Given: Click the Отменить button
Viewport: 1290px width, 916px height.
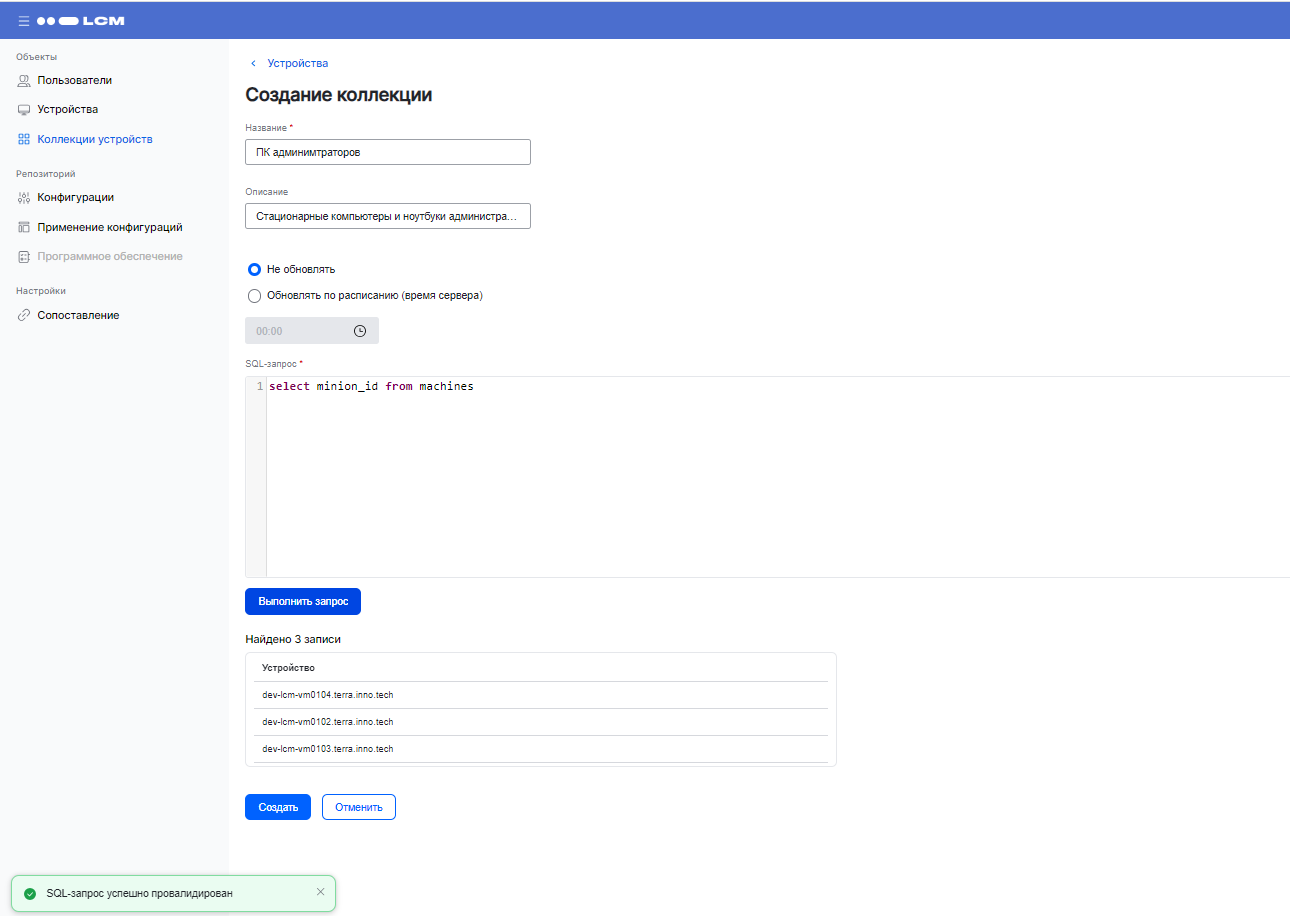Looking at the screenshot, I should pyautogui.click(x=359, y=807).
